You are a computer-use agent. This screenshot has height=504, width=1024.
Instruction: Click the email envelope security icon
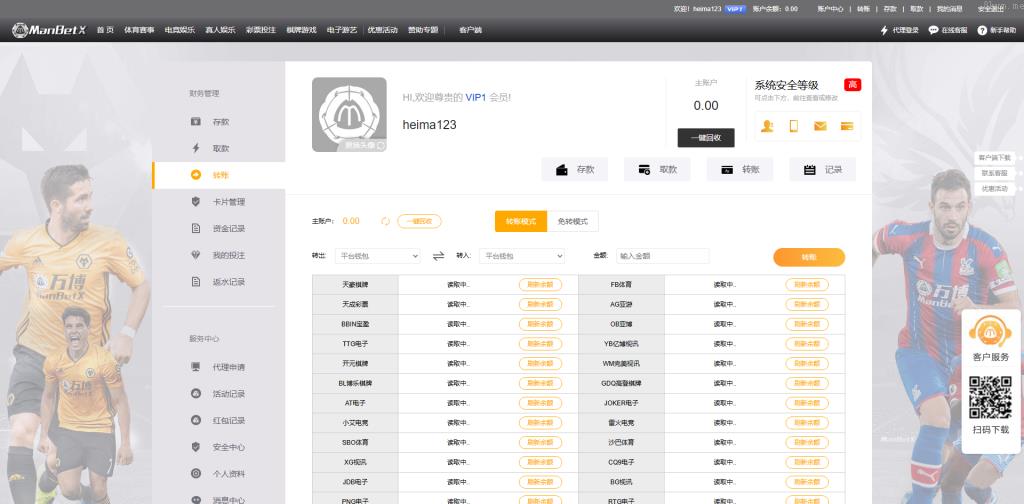click(x=820, y=126)
